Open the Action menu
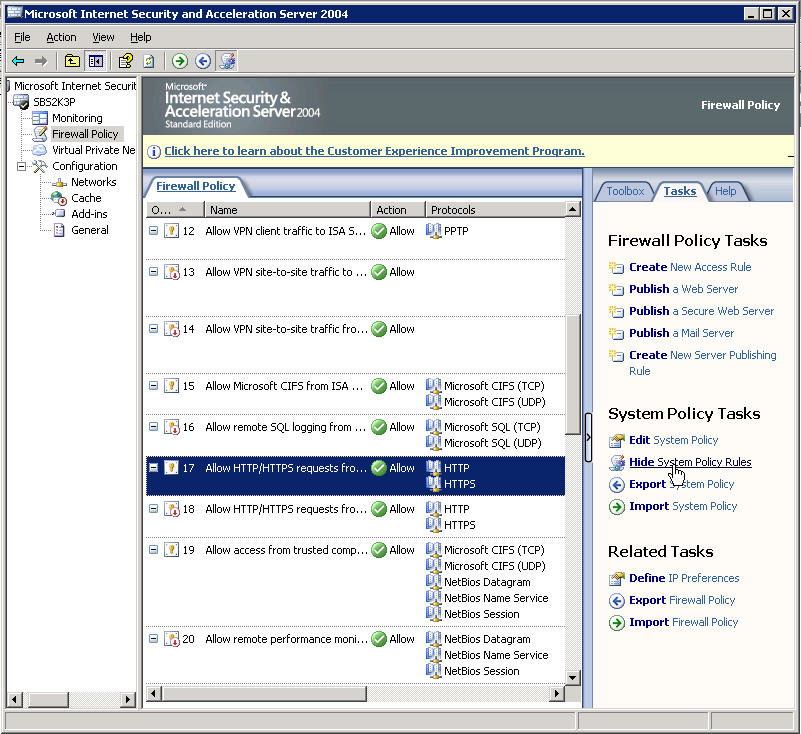Viewport: 801px width, 734px height. [x=61, y=37]
